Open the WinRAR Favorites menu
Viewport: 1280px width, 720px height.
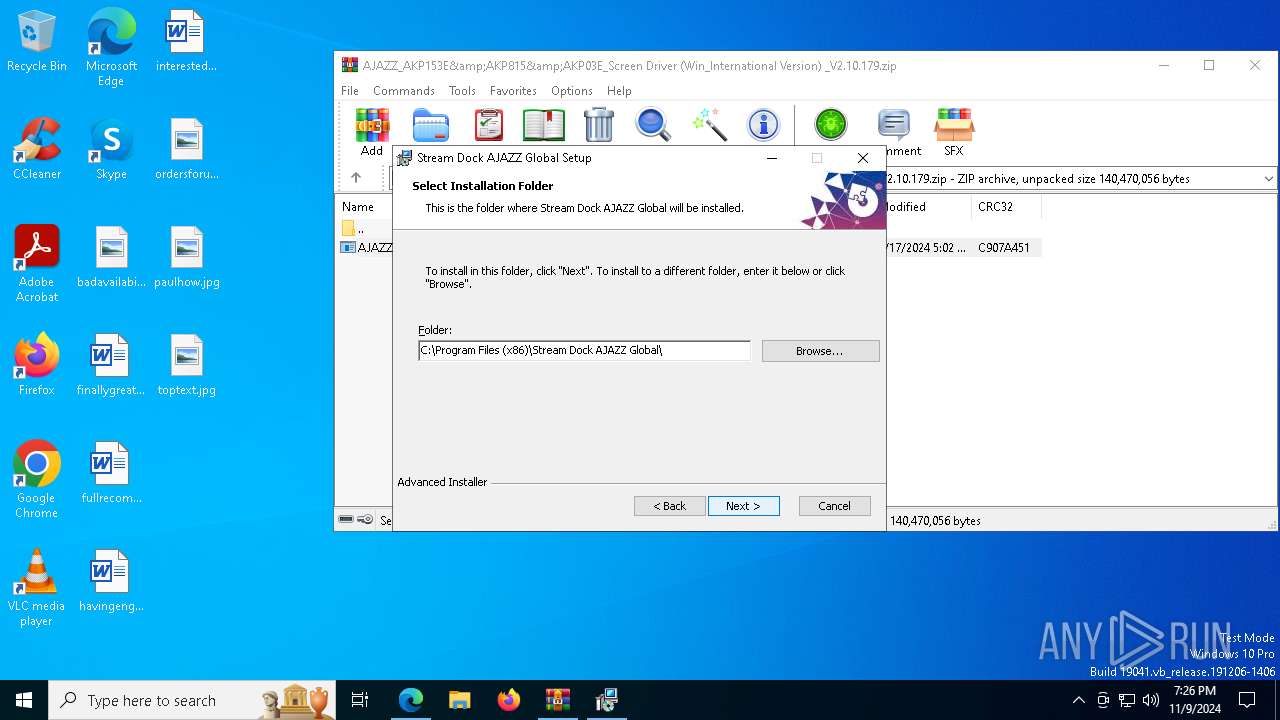[513, 91]
